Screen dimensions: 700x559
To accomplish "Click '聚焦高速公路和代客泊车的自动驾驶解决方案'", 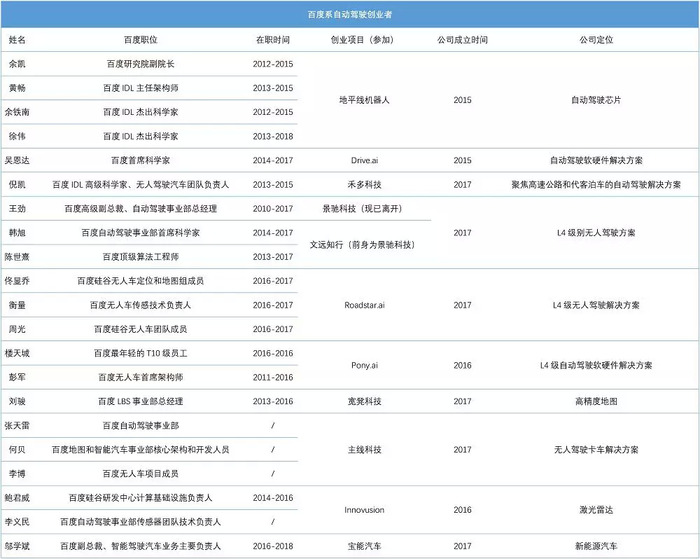I will [596, 184].
